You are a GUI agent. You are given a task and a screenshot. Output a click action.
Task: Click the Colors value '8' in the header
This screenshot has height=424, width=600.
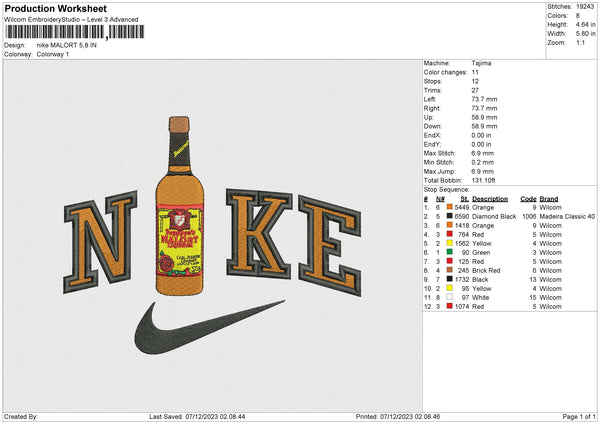tap(577, 16)
